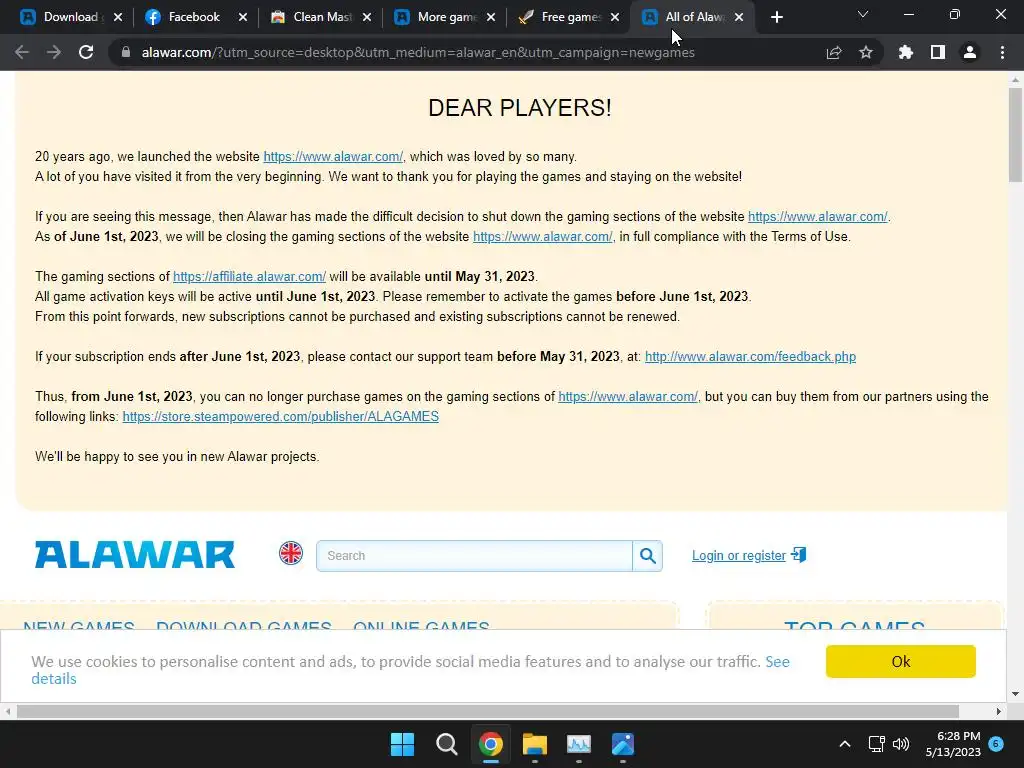This screenshot has height=768, width=1024.
Task: Open the Windows Start menu
Action: (402, 744)
